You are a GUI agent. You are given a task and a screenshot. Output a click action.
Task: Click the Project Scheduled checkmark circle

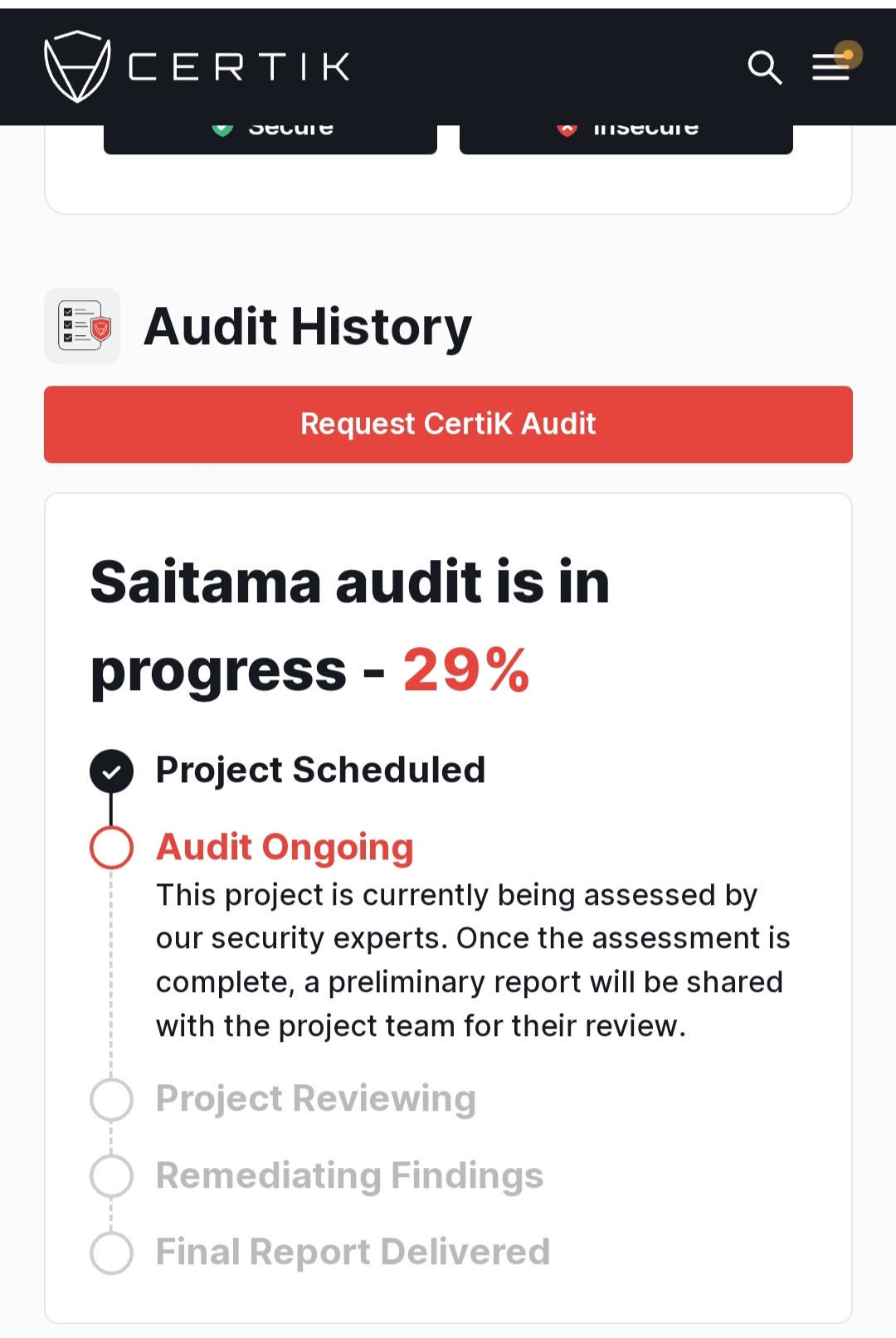coord(111,771)
